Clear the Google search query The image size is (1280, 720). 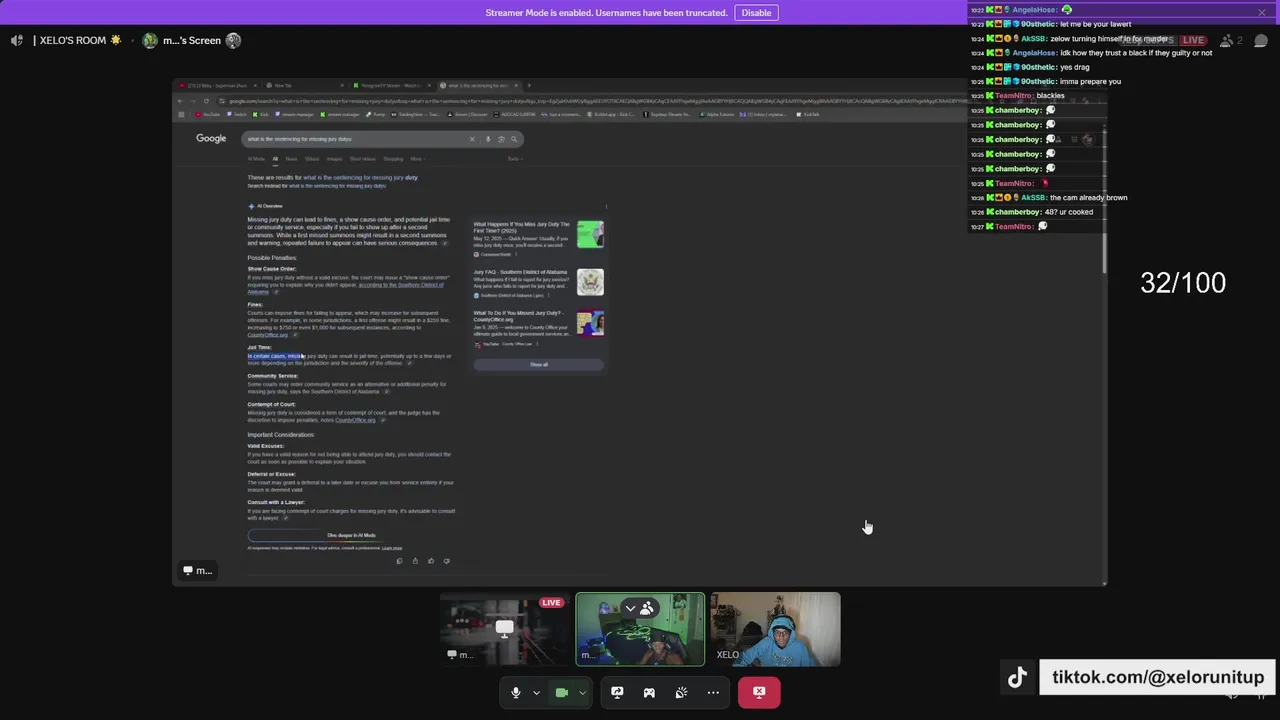[x=472, y=139]
